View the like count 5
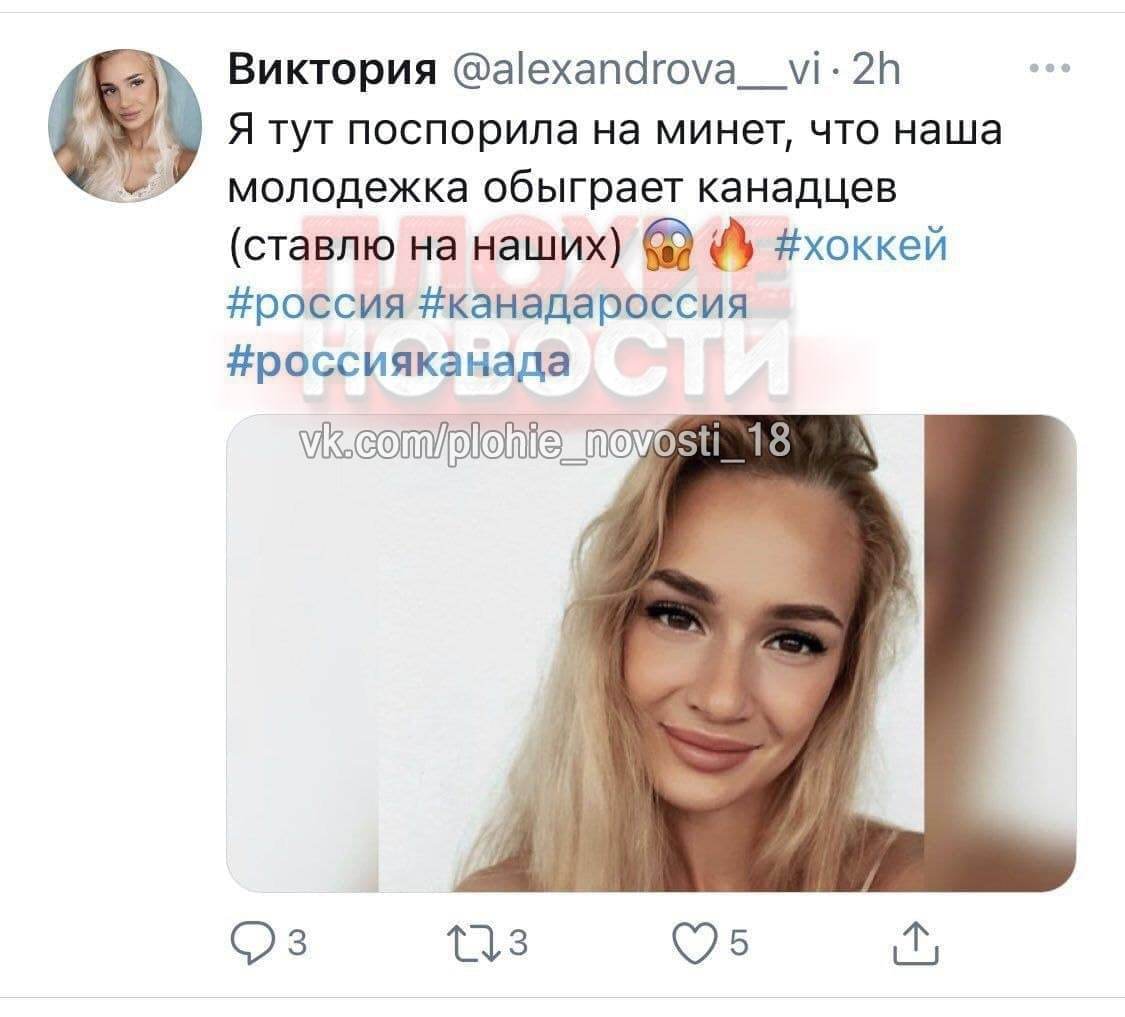 pos(739,943)
